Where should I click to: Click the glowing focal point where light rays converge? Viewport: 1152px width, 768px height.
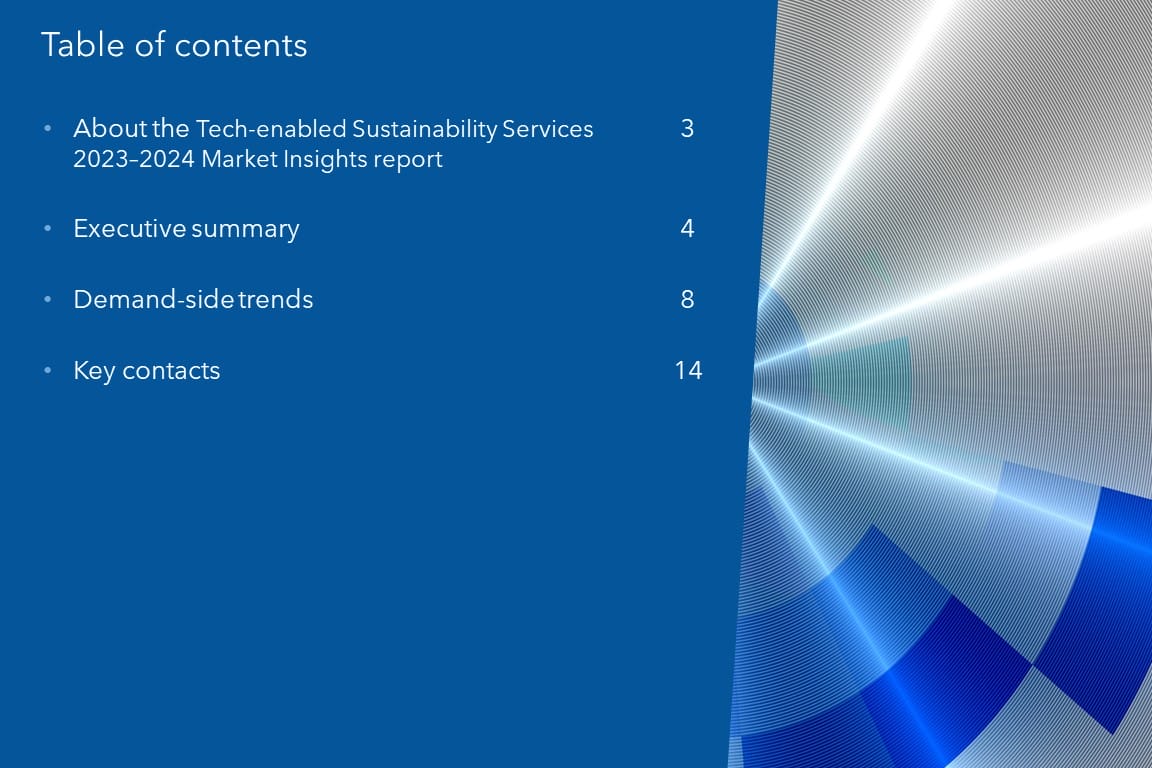pyautogui.click(x=762, y=372)
